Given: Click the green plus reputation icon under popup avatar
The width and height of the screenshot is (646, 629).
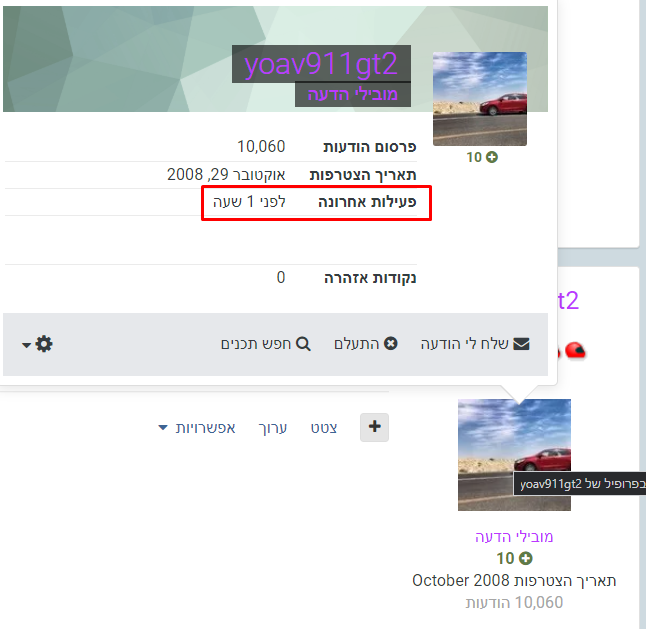Looking at the screenshot, I should point(492,157).
